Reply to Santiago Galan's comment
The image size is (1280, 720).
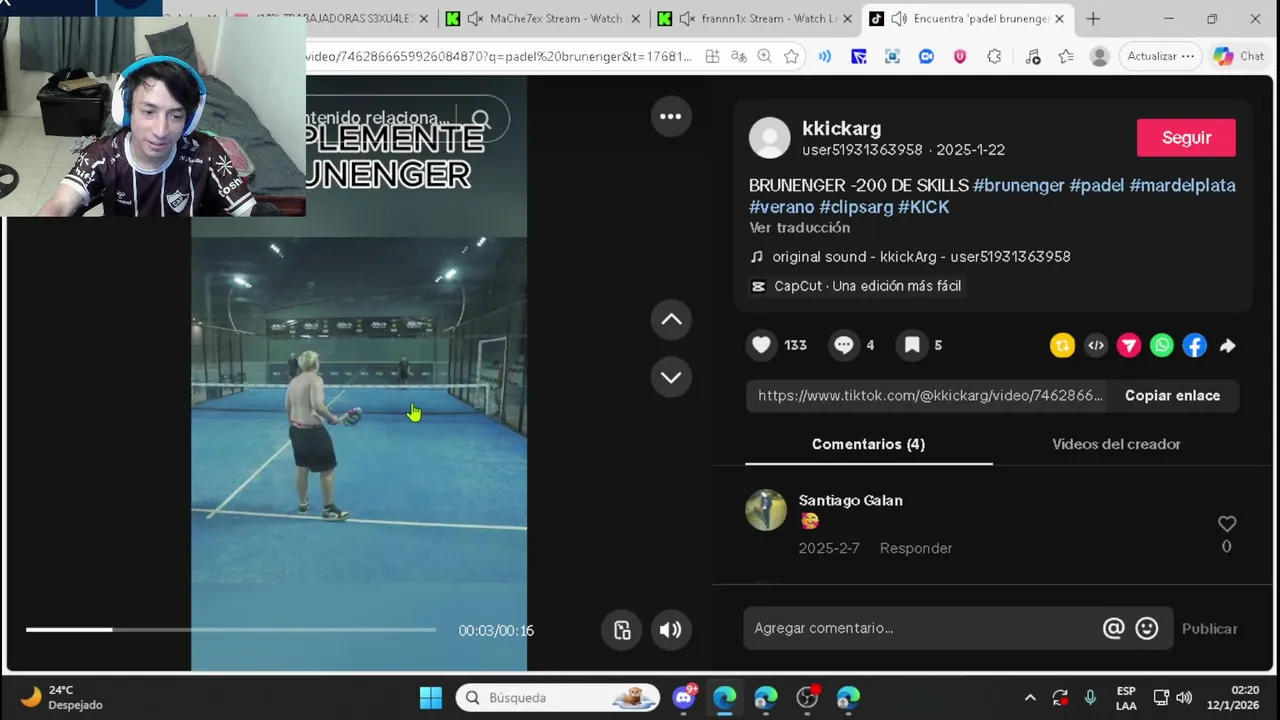916,548
